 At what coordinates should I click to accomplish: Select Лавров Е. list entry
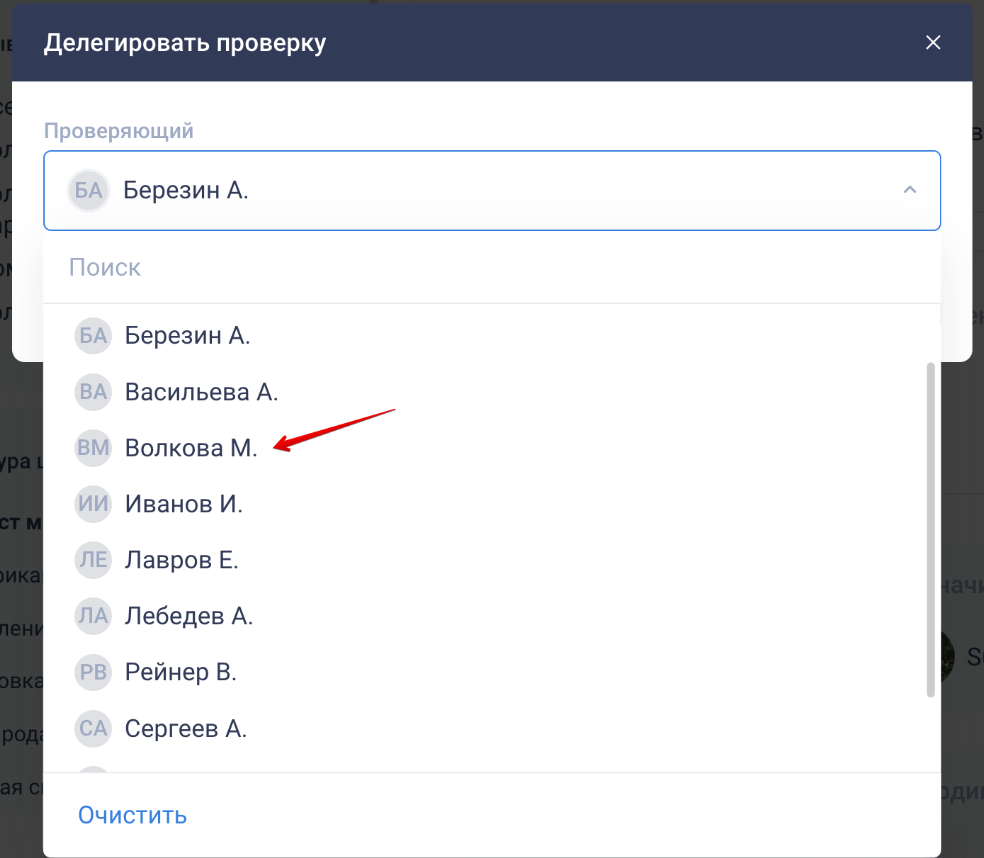coord(181,560)
